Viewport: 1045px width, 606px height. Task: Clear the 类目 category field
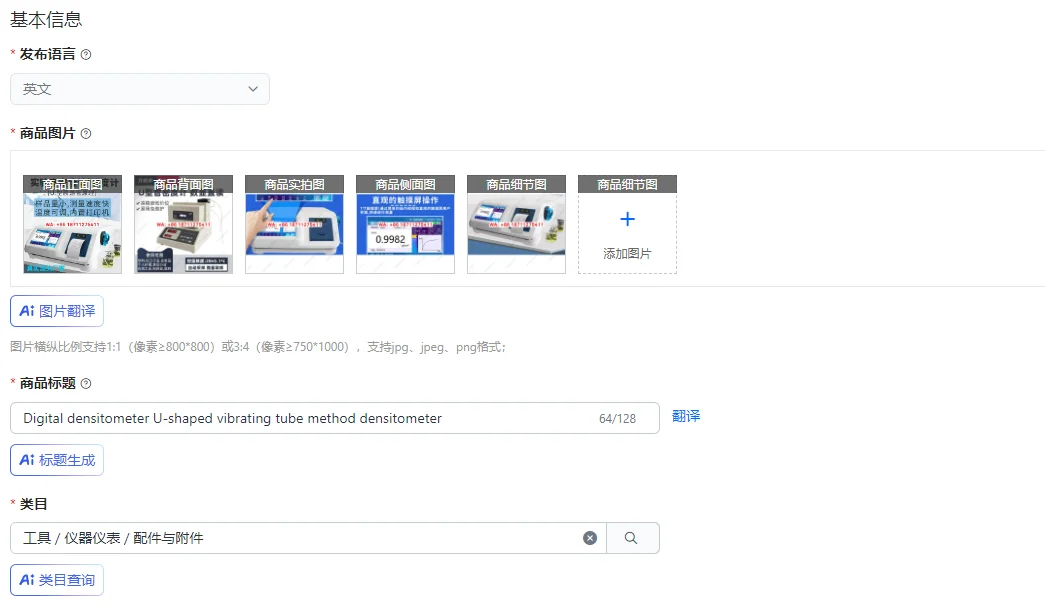coord(590,538)
